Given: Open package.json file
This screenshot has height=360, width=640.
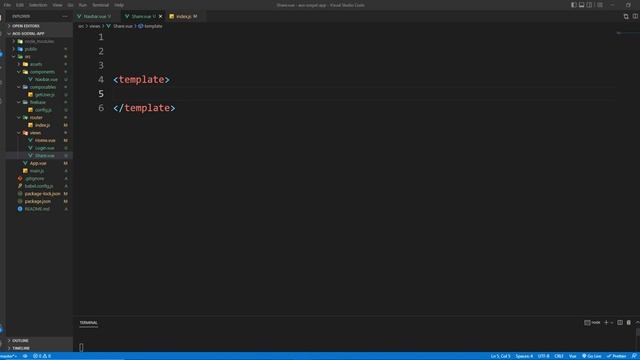Looking at the screenshot, I should click(39, 201).
